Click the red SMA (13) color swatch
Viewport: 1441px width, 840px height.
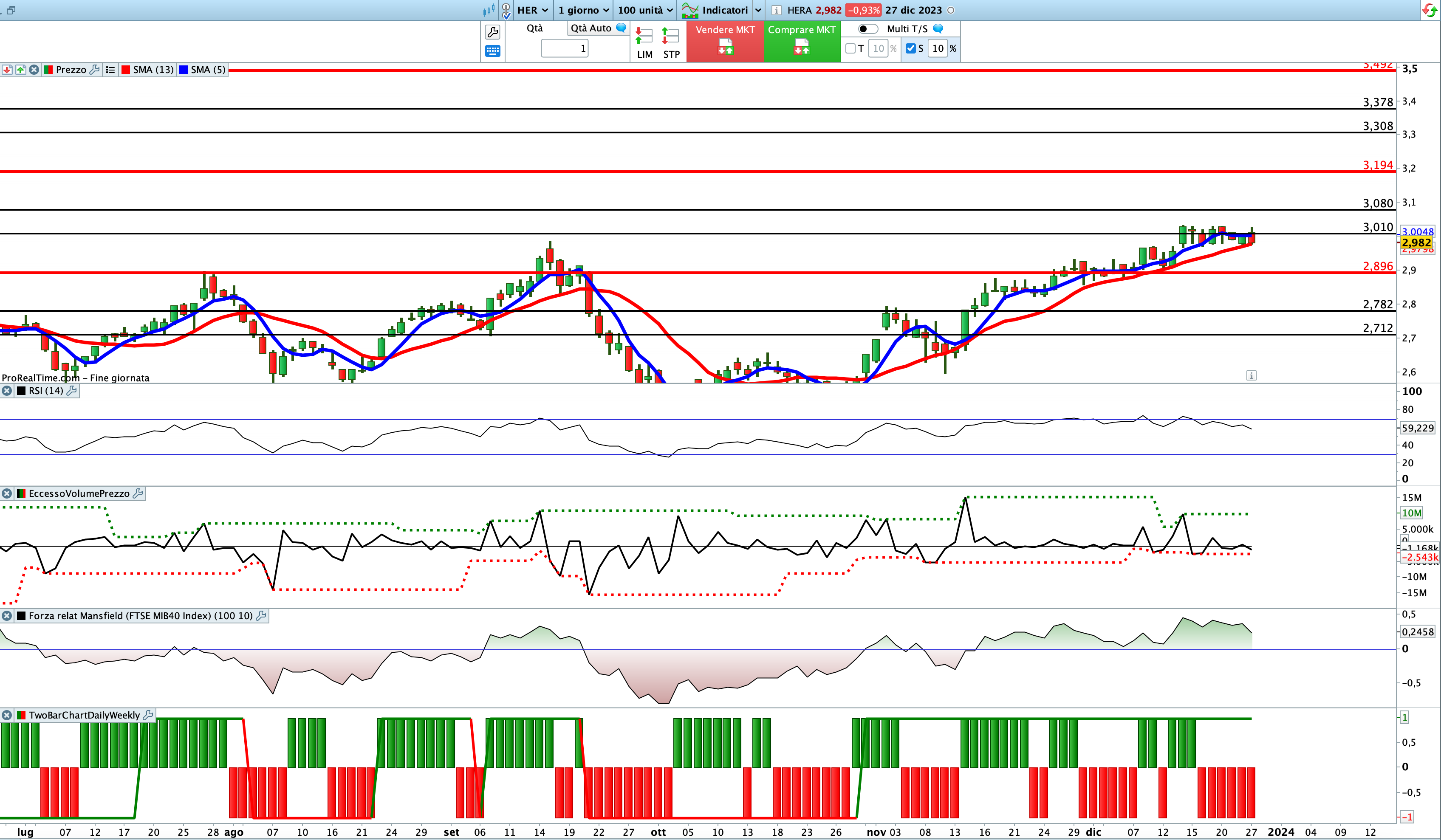tap(126, 70)
